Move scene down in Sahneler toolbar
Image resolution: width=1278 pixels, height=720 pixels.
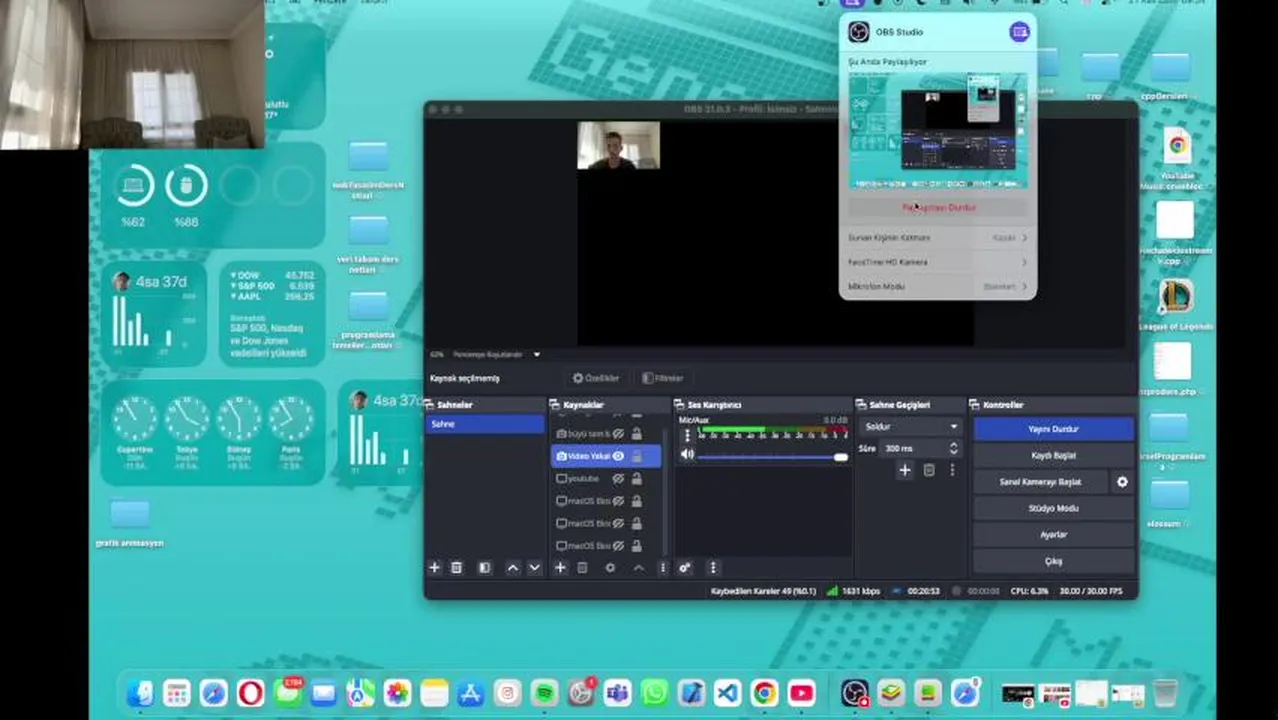(534, 567)
